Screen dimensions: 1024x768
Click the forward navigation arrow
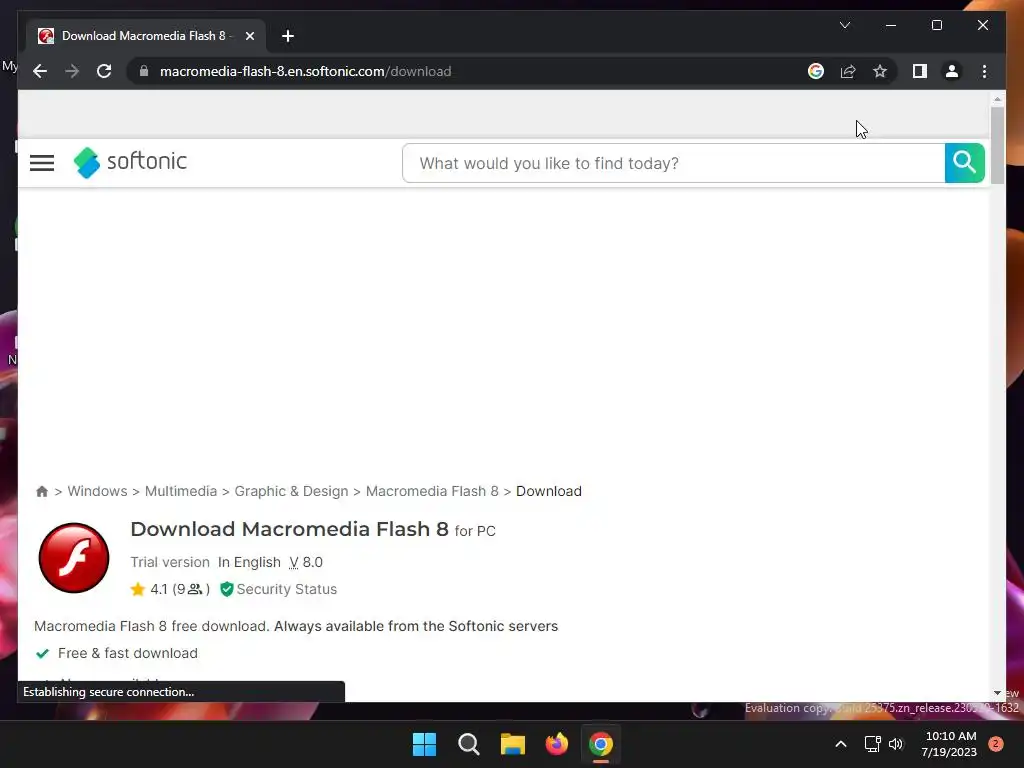[x=72, y=71]
